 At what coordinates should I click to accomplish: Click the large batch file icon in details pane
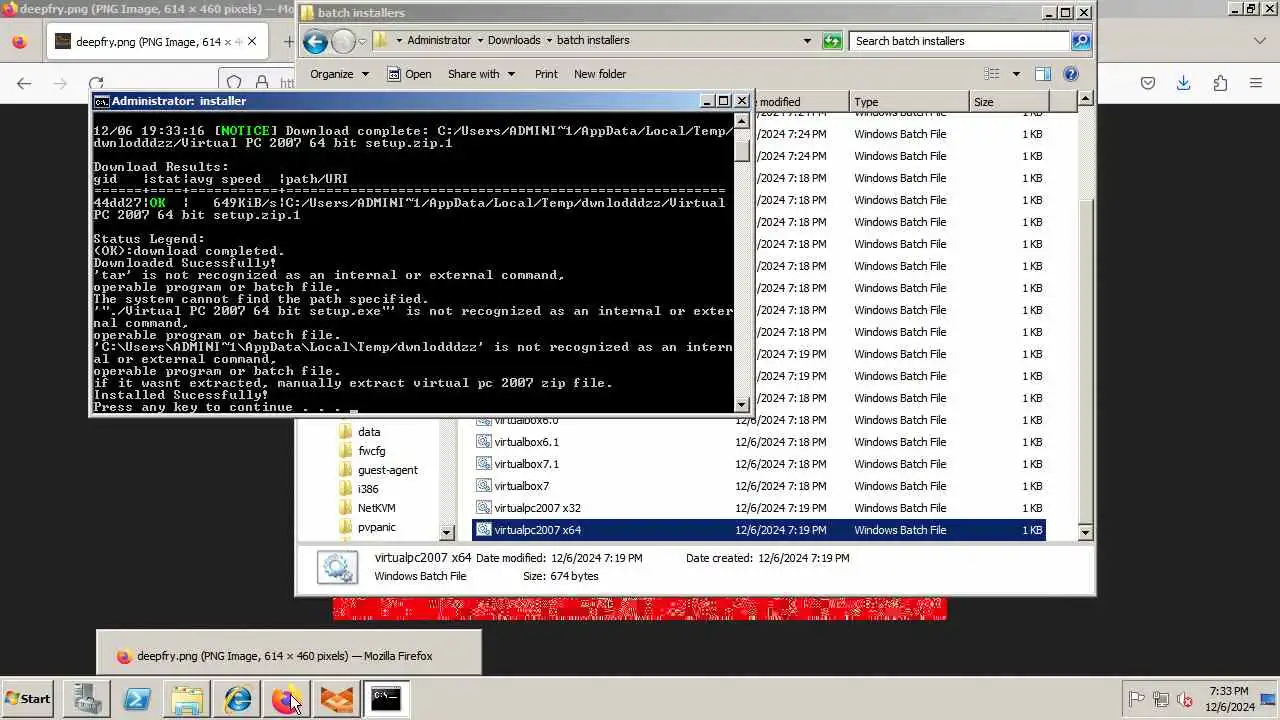click(337, 567)
